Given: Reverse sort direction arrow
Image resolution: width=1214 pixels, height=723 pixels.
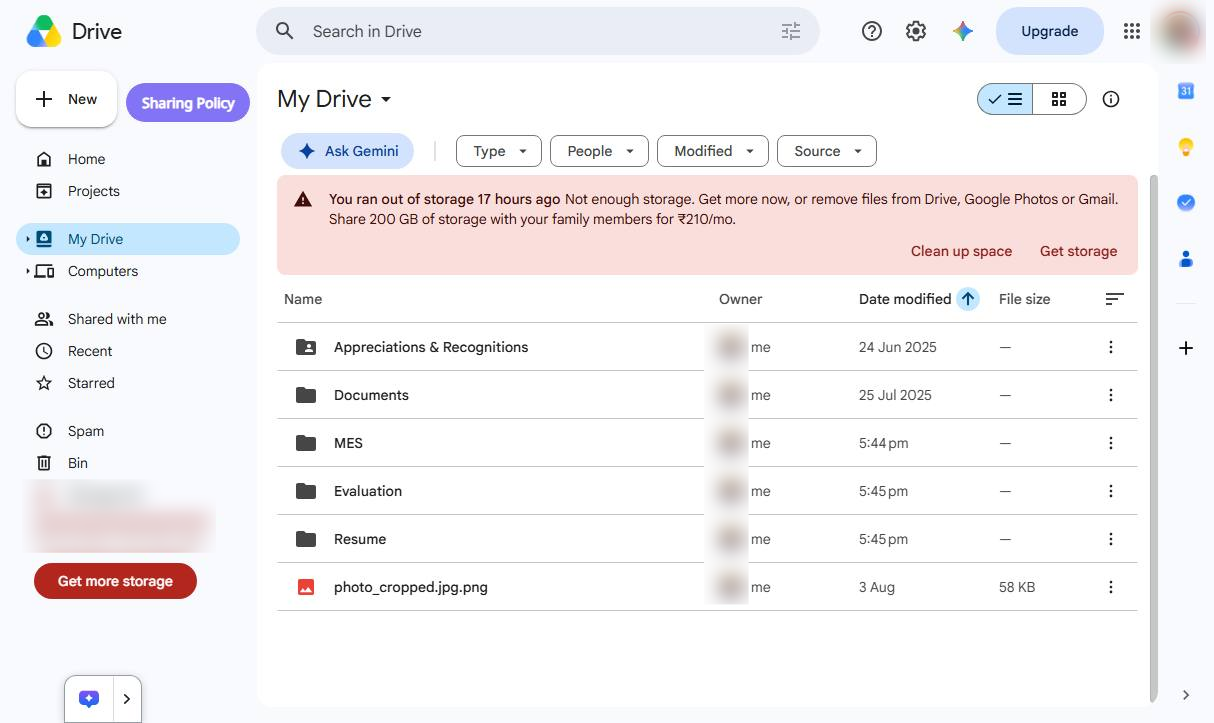Looking at the screenshot, I should coord(967,299).
